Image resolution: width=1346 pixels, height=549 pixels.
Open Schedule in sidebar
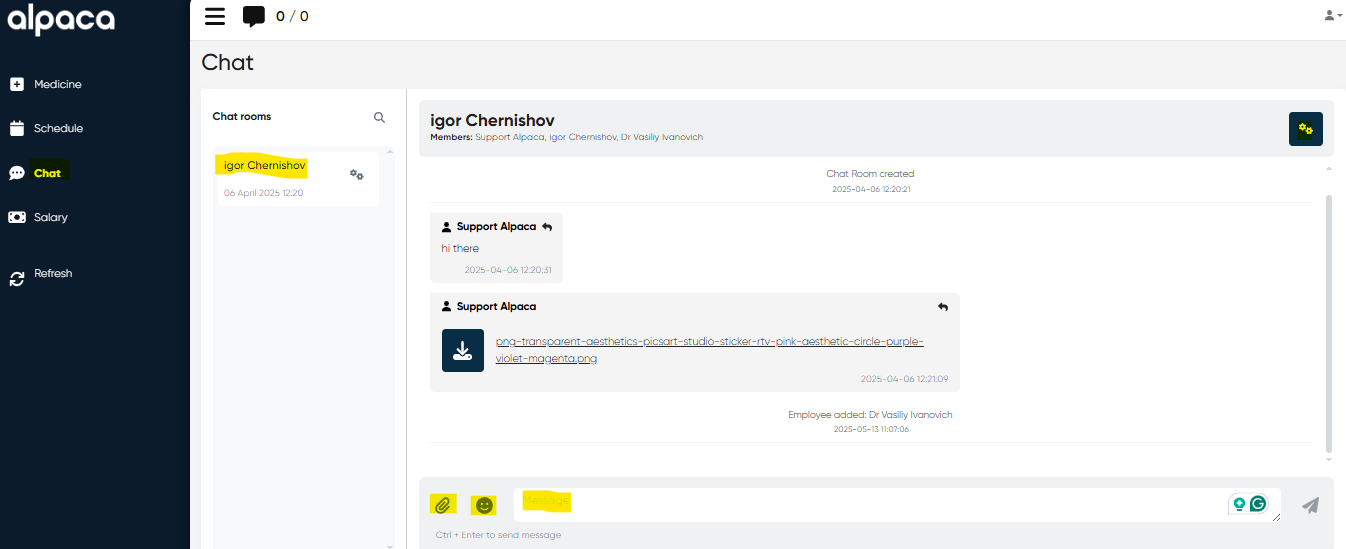58,129
